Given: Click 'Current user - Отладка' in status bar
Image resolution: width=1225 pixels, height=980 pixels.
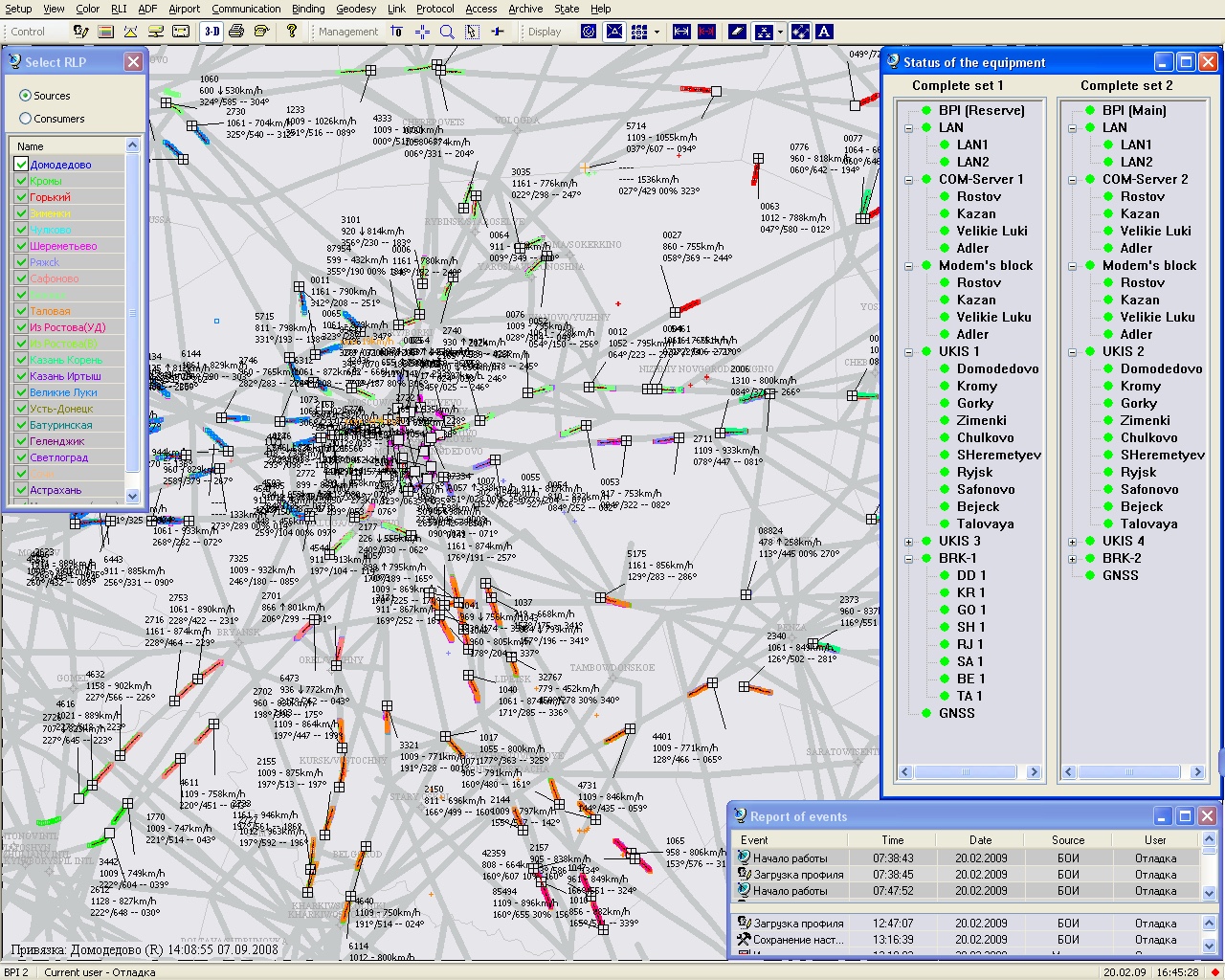Looking at the screenshot, I should [x=100, y=972].
